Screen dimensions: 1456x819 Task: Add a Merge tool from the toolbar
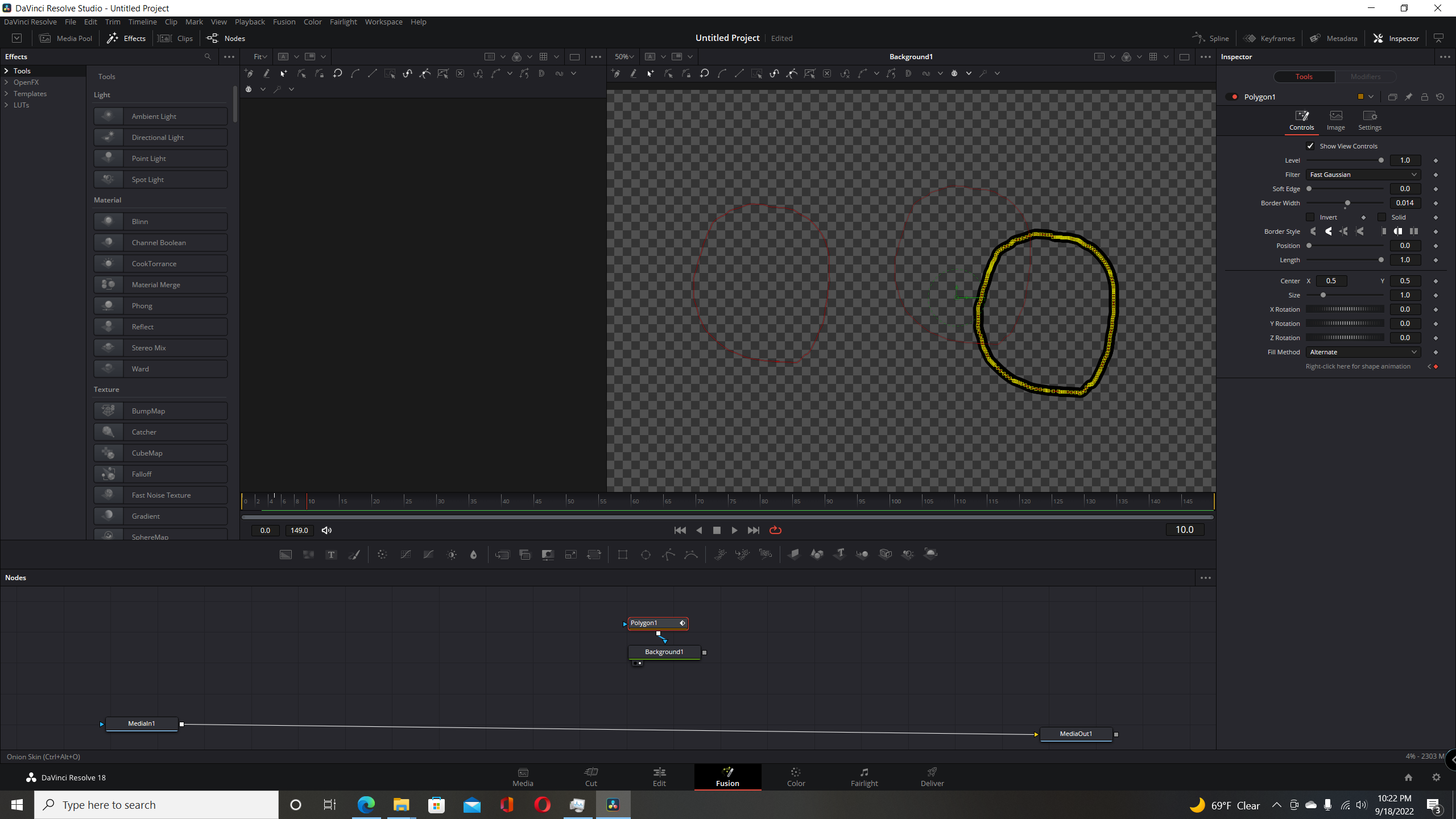click(502, 555)
